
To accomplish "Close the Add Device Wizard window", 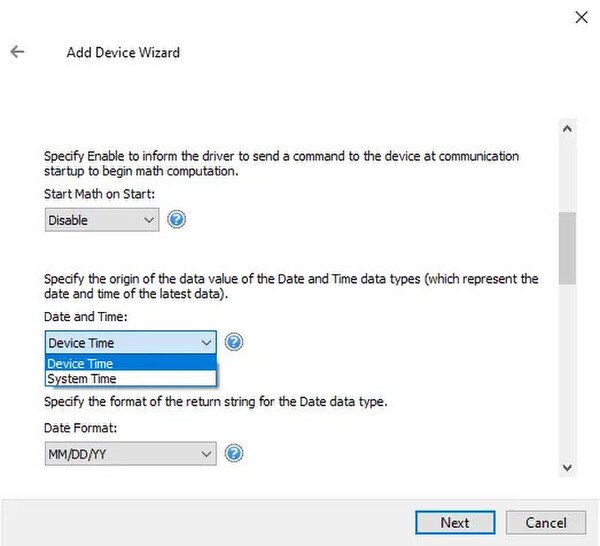I will (581, 17).
